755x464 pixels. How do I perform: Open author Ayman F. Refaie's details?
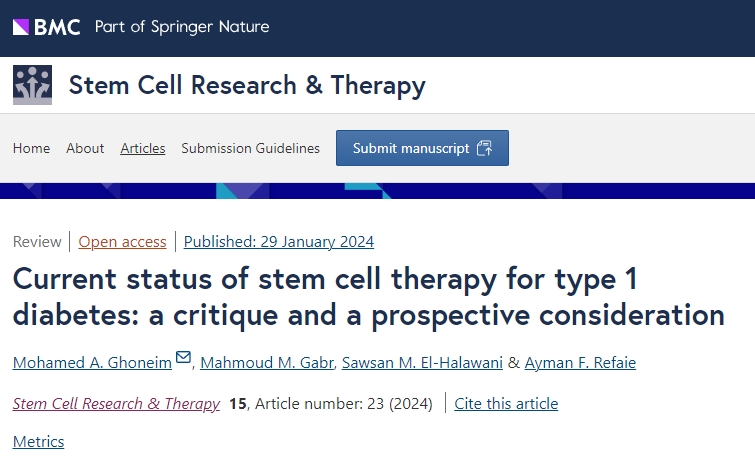(x=580, y=362)
